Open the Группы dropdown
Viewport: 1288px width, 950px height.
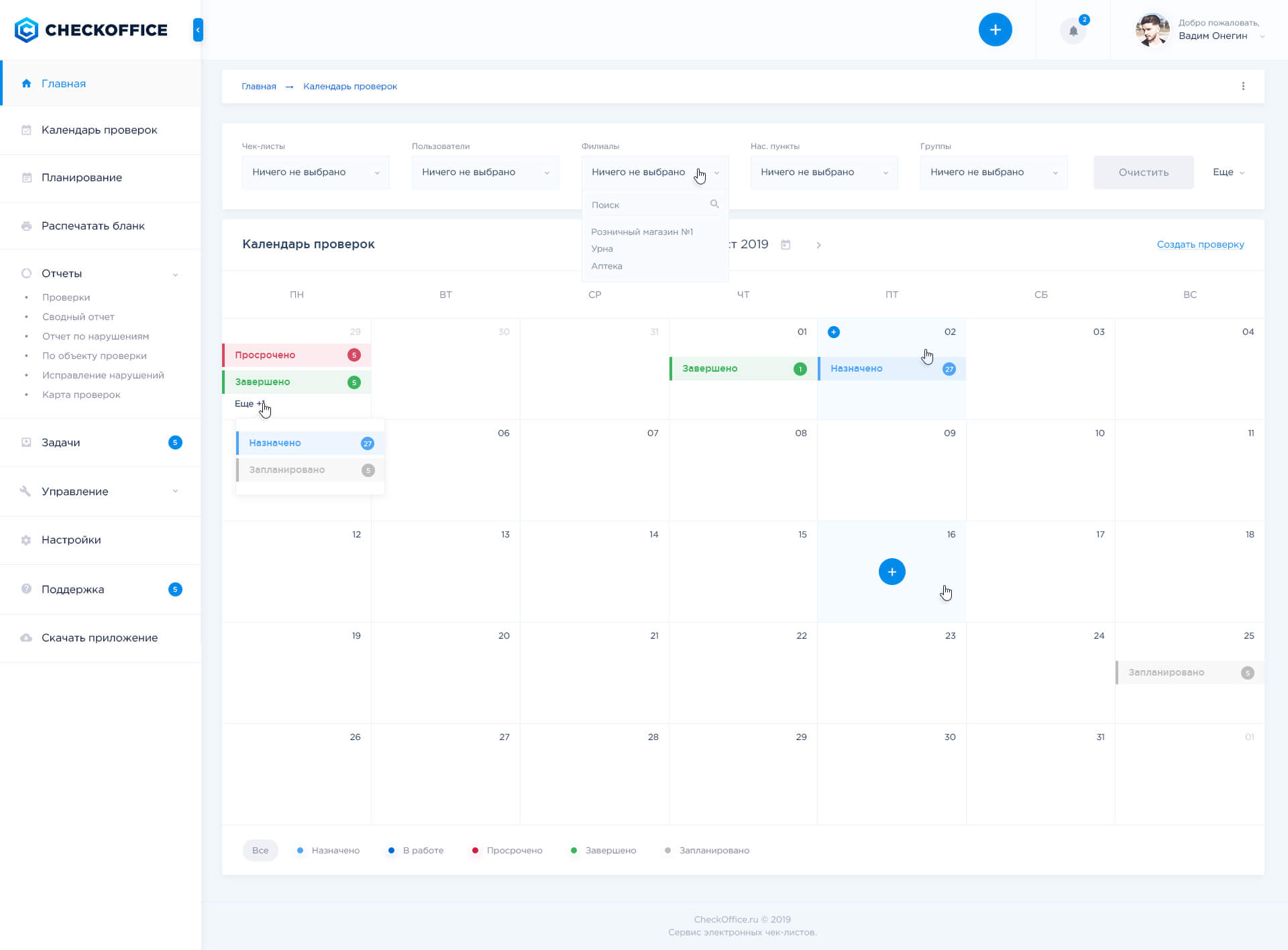tap(994, 172)
